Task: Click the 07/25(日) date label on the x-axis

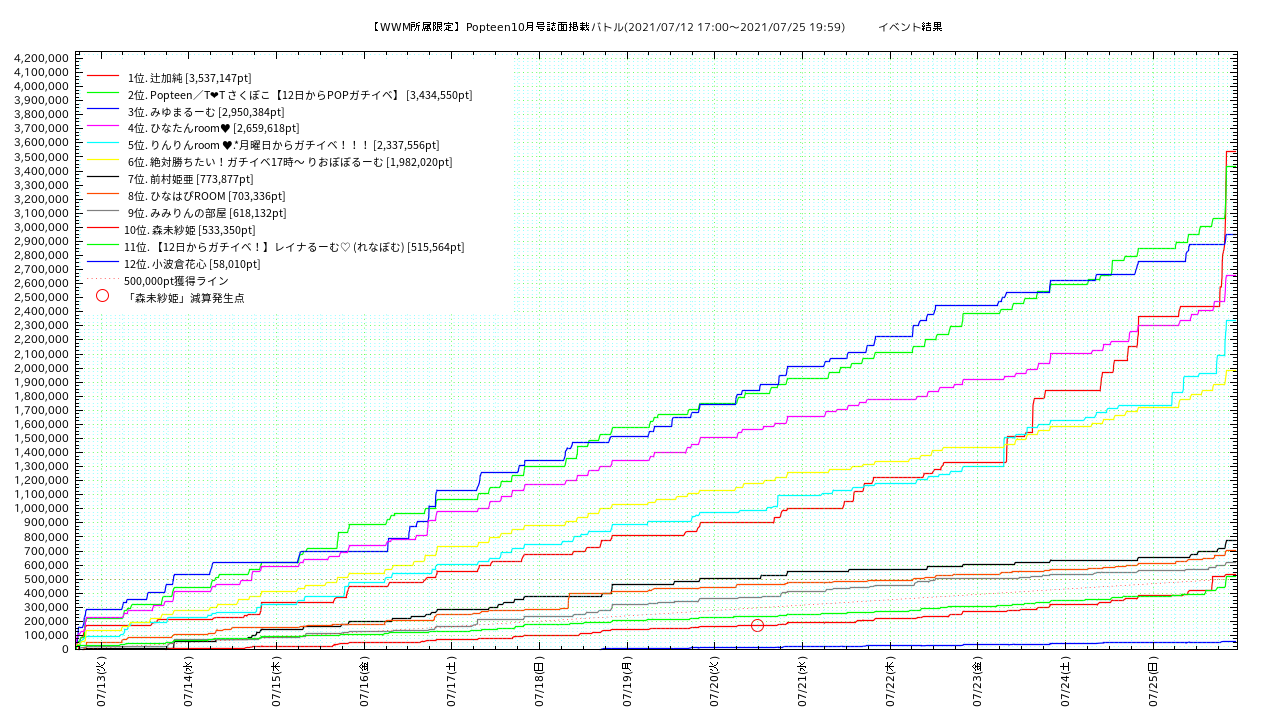Action: tap(1152, 682)
